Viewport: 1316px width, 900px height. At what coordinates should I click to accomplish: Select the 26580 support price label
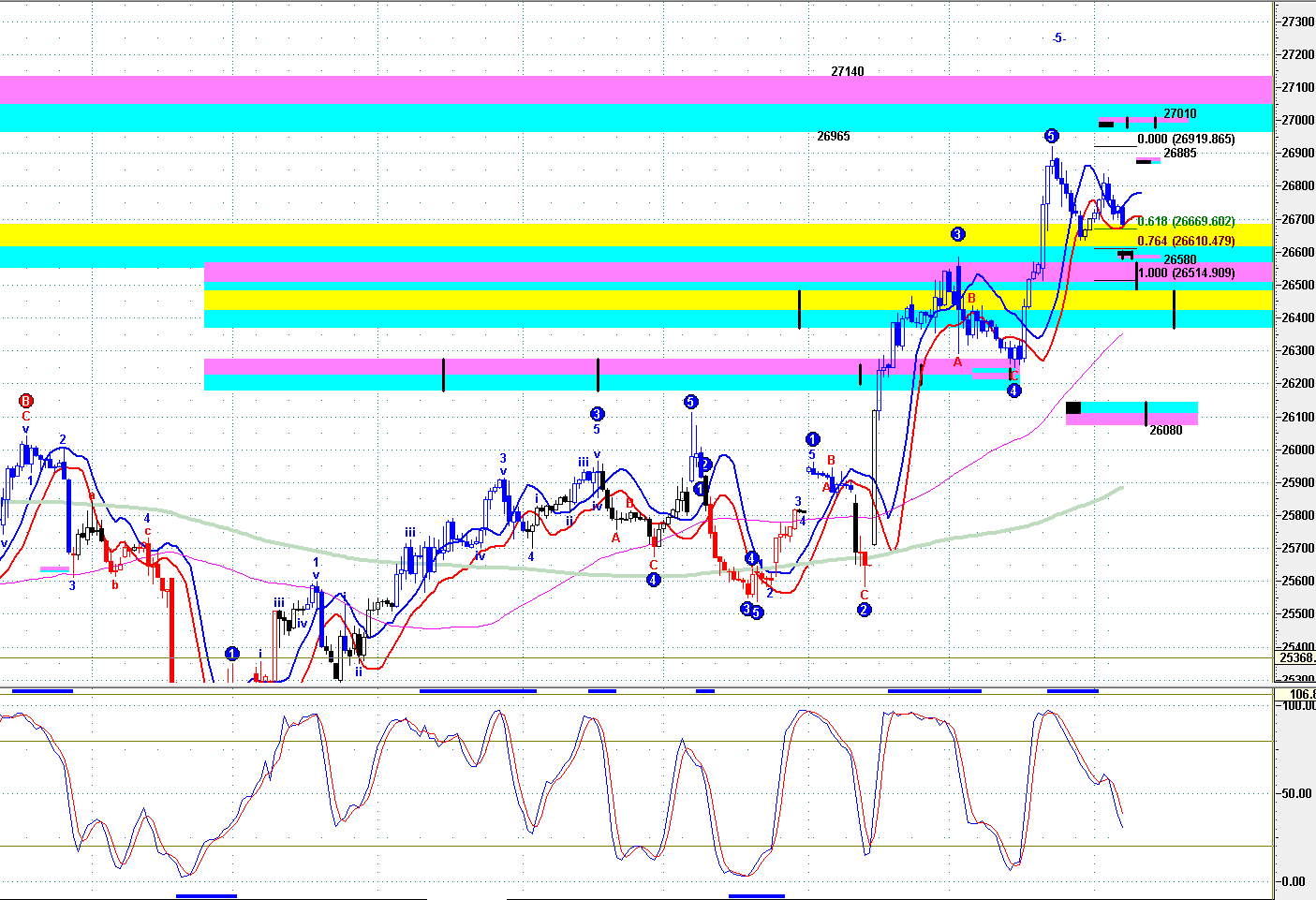(x=1179, y=259)
